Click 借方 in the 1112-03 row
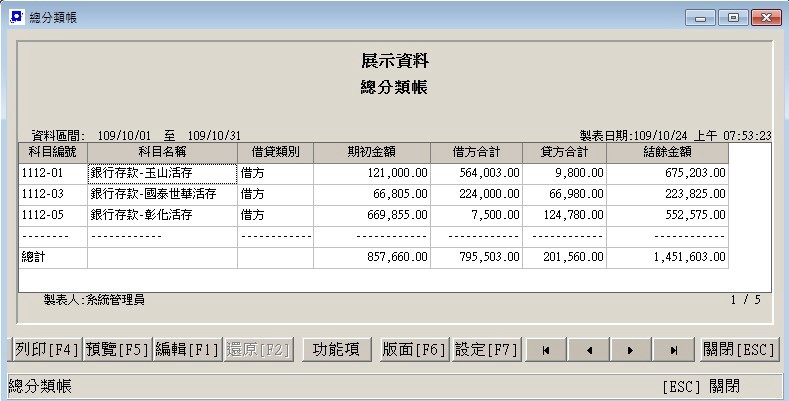 [275, 194]
